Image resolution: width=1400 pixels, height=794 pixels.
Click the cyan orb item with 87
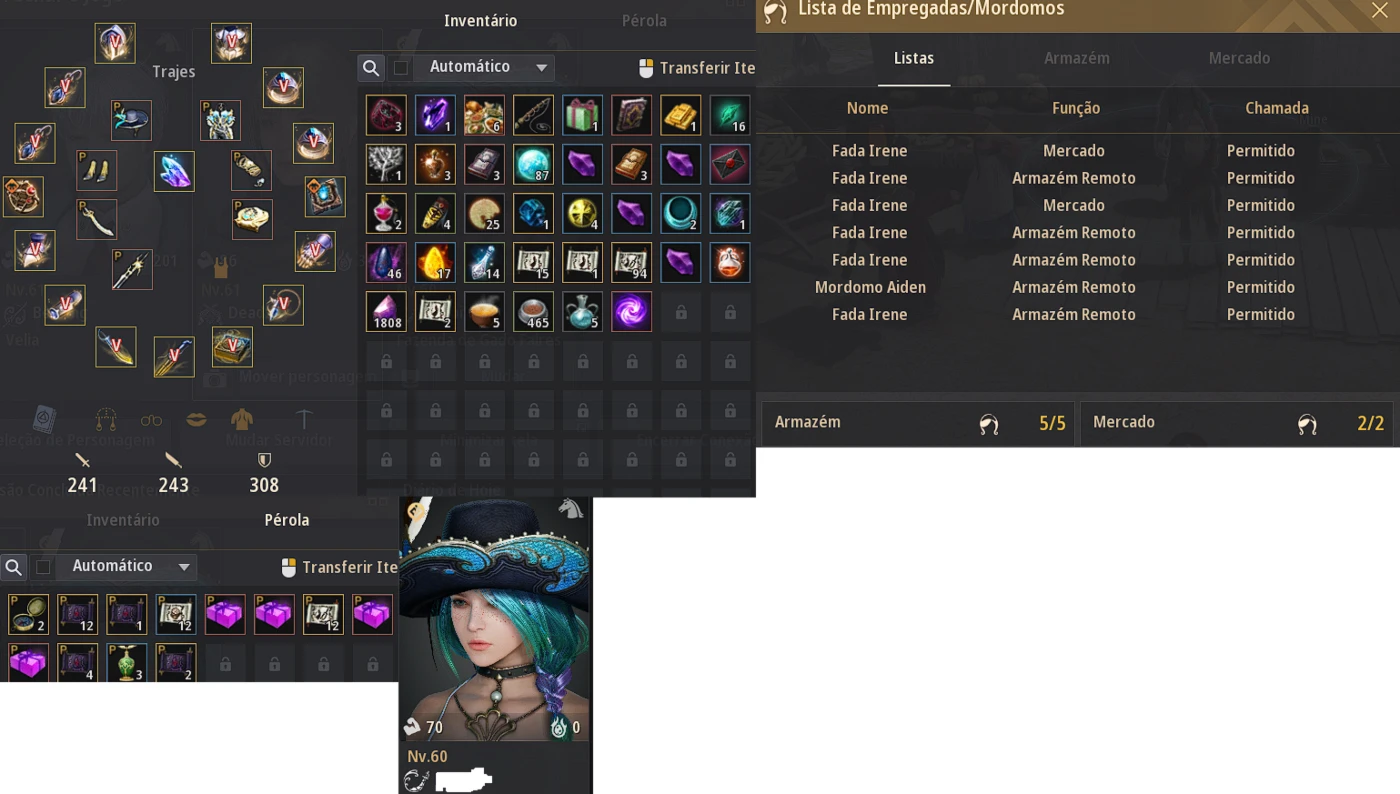533,164
